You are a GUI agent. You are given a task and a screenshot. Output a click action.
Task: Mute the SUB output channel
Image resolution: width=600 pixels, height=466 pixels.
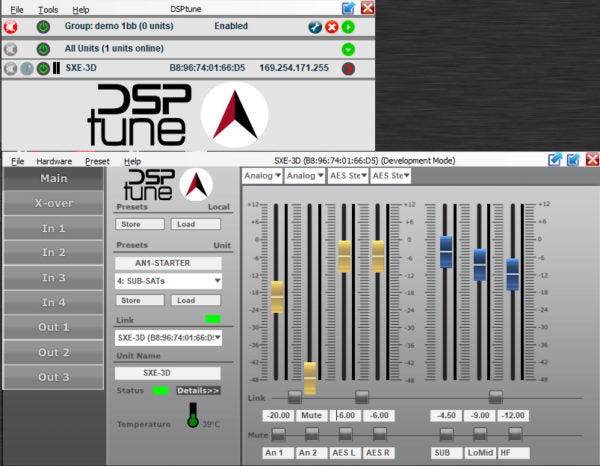[x=446, y=433]
